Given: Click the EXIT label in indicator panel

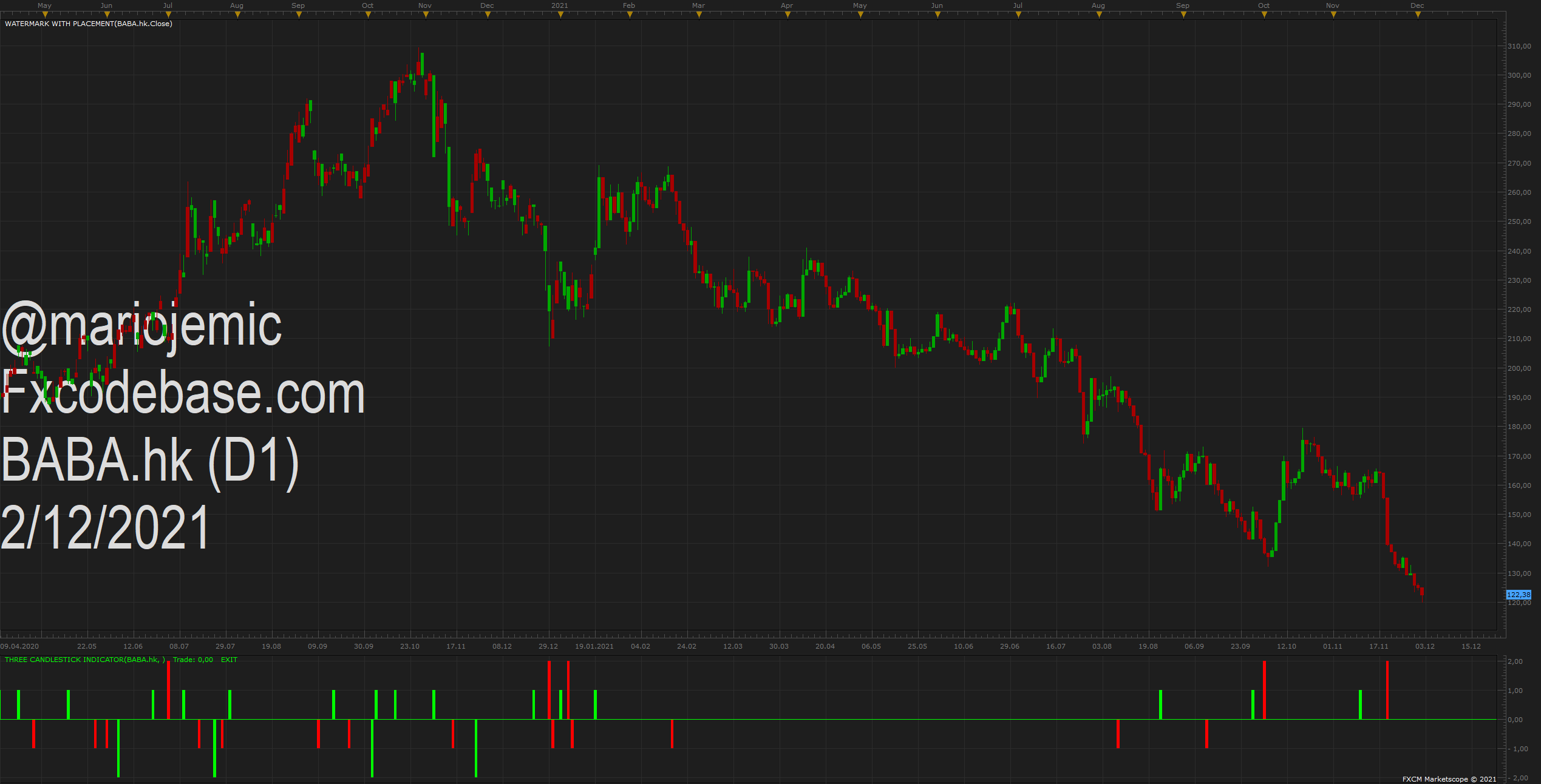Looking at the screenshot, I should click(x=229, y=660).
